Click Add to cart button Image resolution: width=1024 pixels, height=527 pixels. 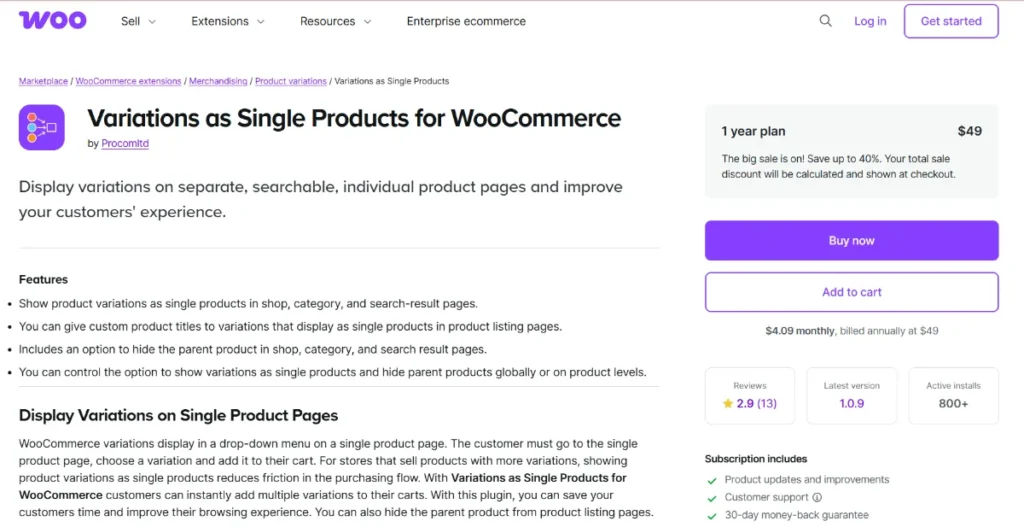[851, 292]
